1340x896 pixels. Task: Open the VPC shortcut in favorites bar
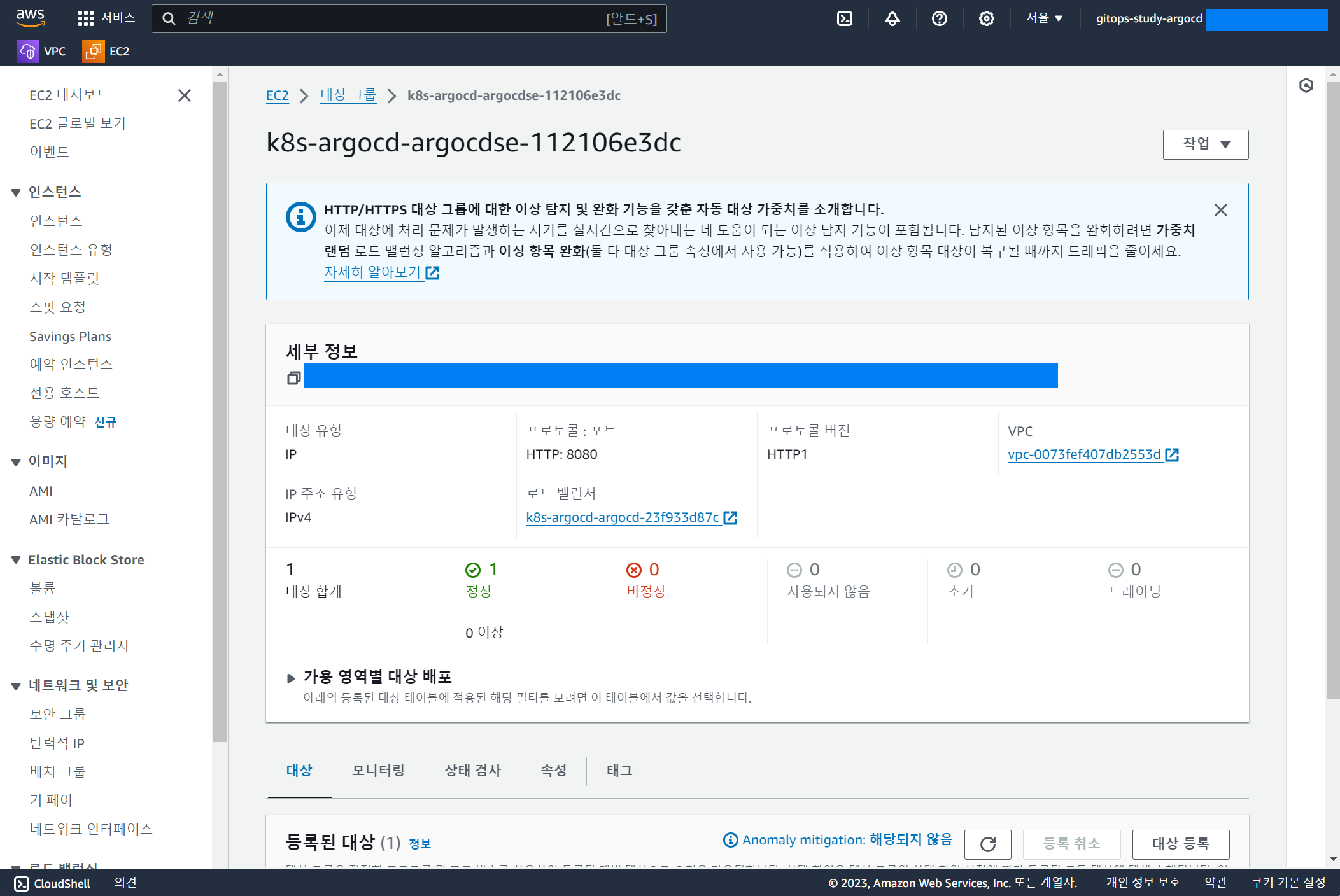(x=41, y=51)
